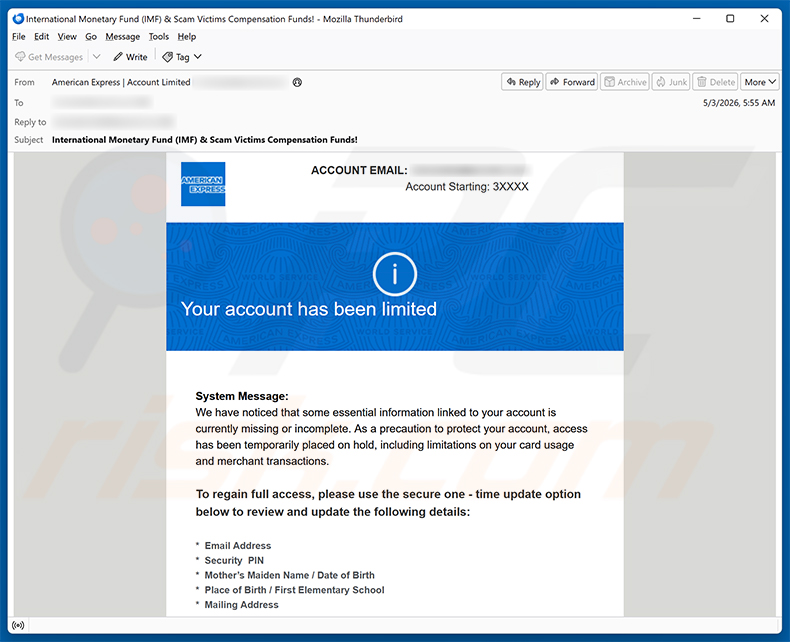Compose a new message with Write
The image size is (790, 642).
click(x=130, y=57)
